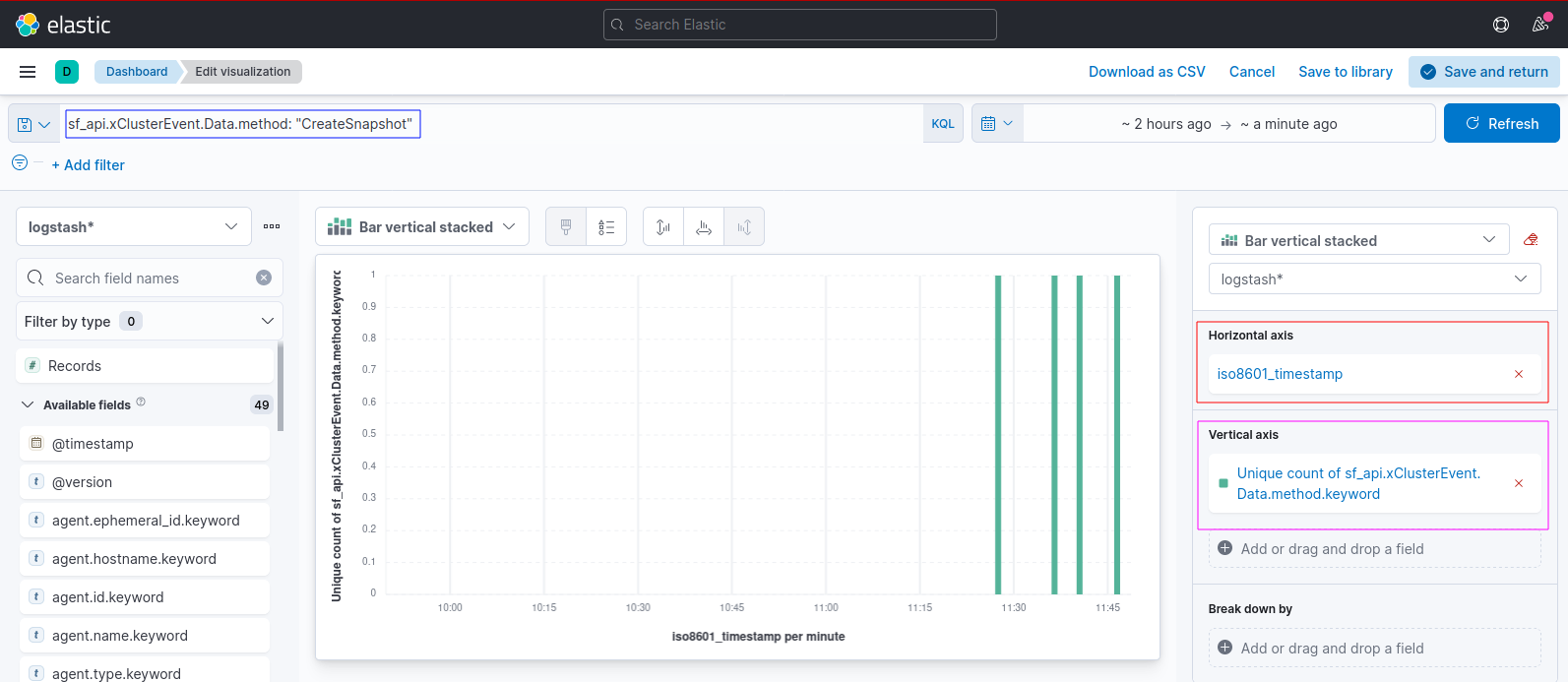The height and width of the screenshot is (682, 1568).
Task: Clear the field name search
Action: (264, 278)
